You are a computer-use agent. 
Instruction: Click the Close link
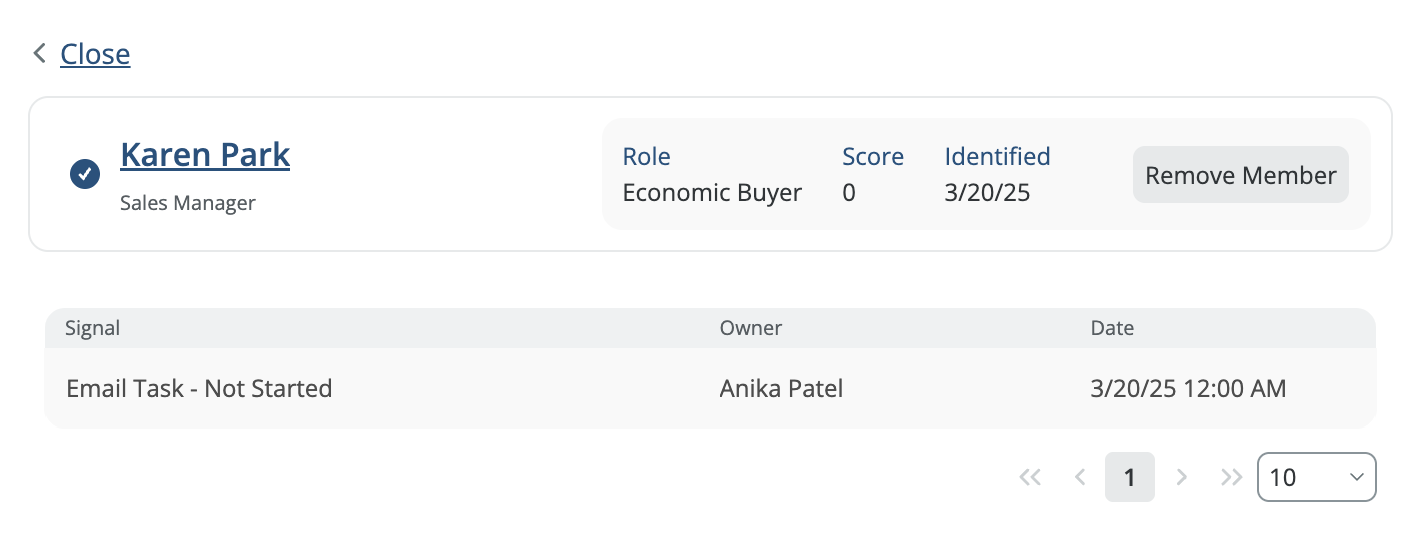click(x=95, y=53)
